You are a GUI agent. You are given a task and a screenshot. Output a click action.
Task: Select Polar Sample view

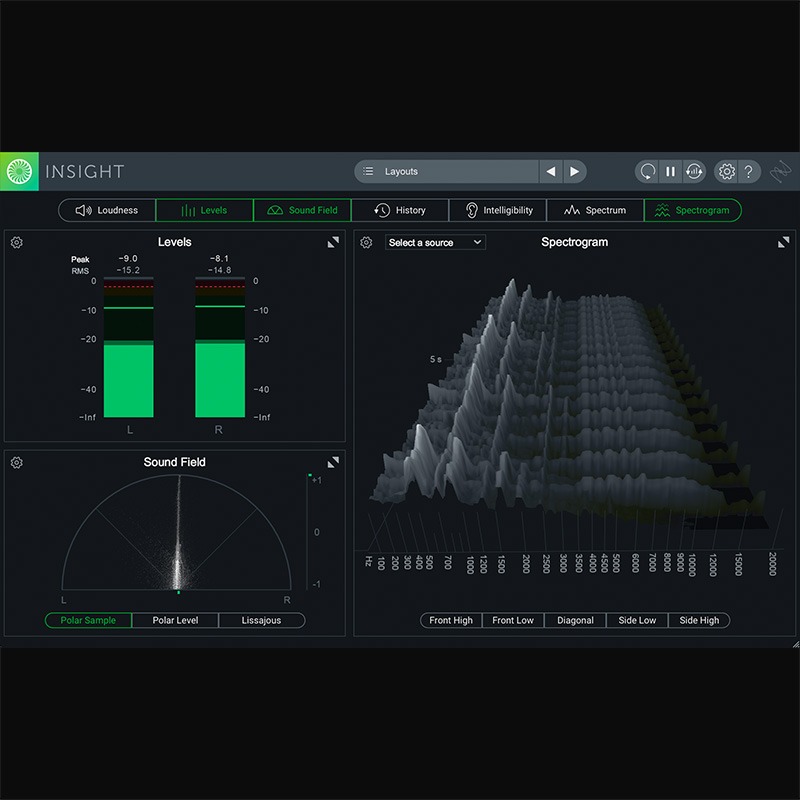pos(88,620)
